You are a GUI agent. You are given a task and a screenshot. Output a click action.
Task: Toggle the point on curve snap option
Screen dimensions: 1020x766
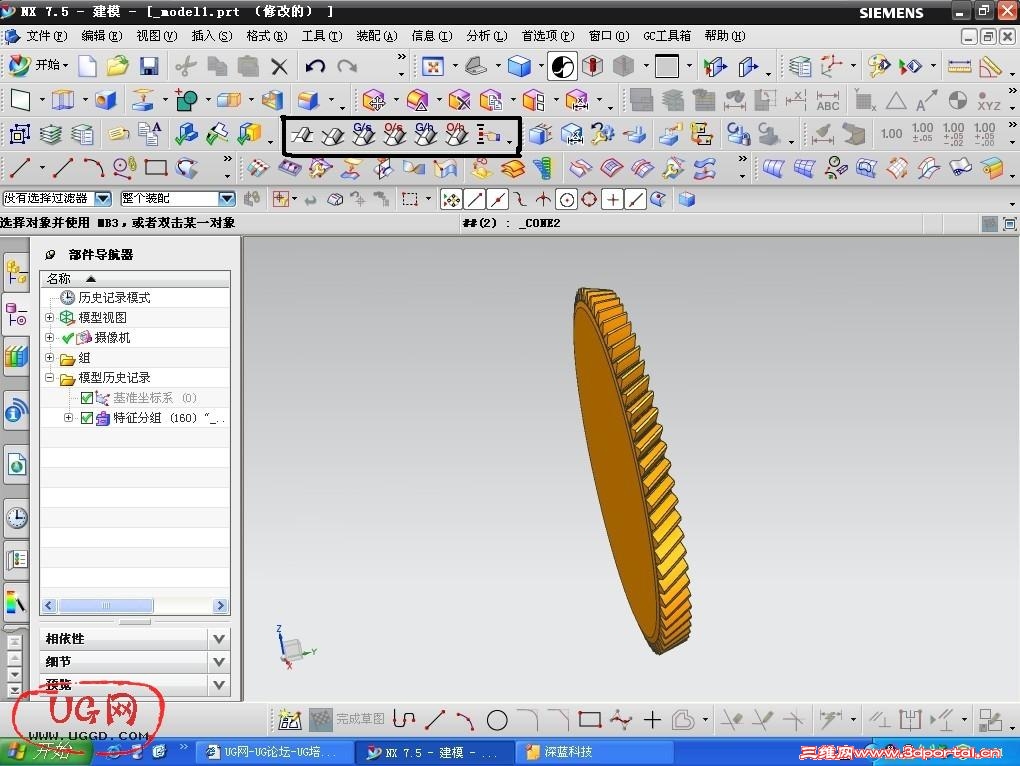pyautogui.click(x=635, y=200)
